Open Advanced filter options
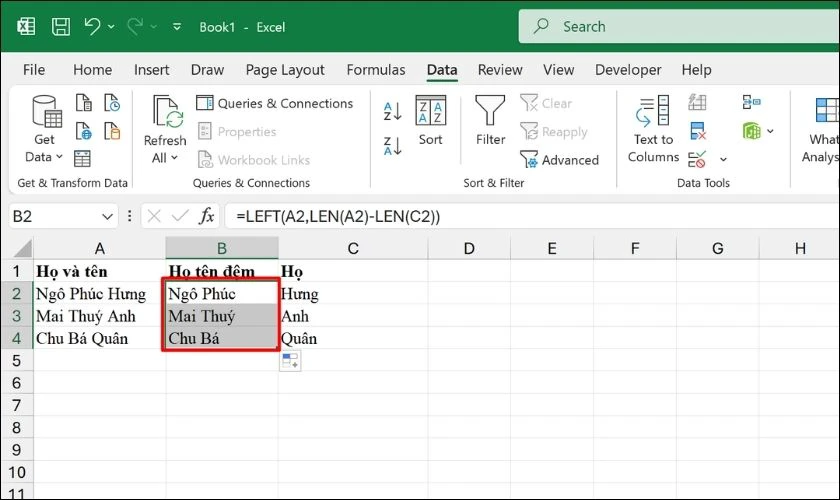 click(x=560, y=160)
